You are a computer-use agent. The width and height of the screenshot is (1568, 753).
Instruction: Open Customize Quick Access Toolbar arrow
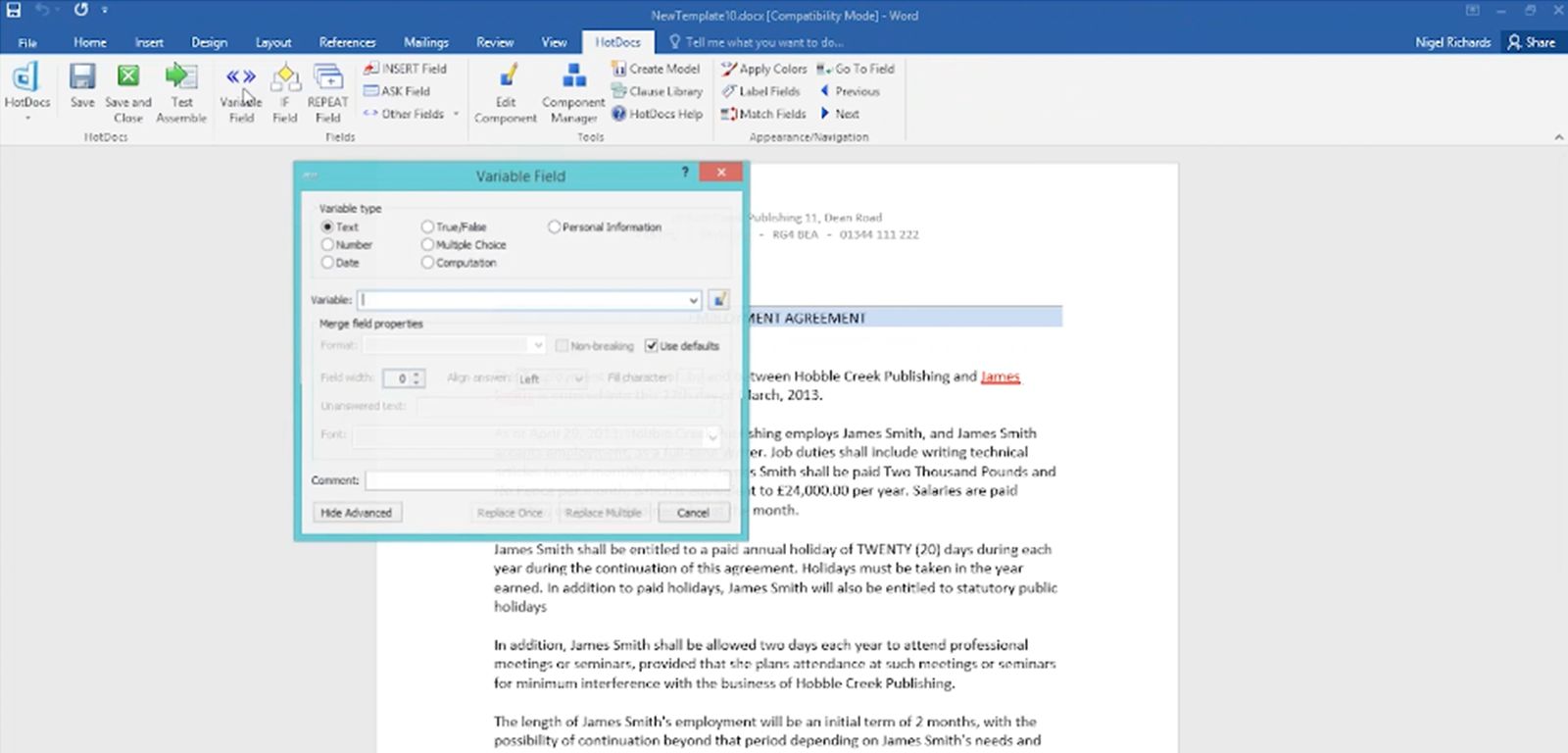pos(104,10)
